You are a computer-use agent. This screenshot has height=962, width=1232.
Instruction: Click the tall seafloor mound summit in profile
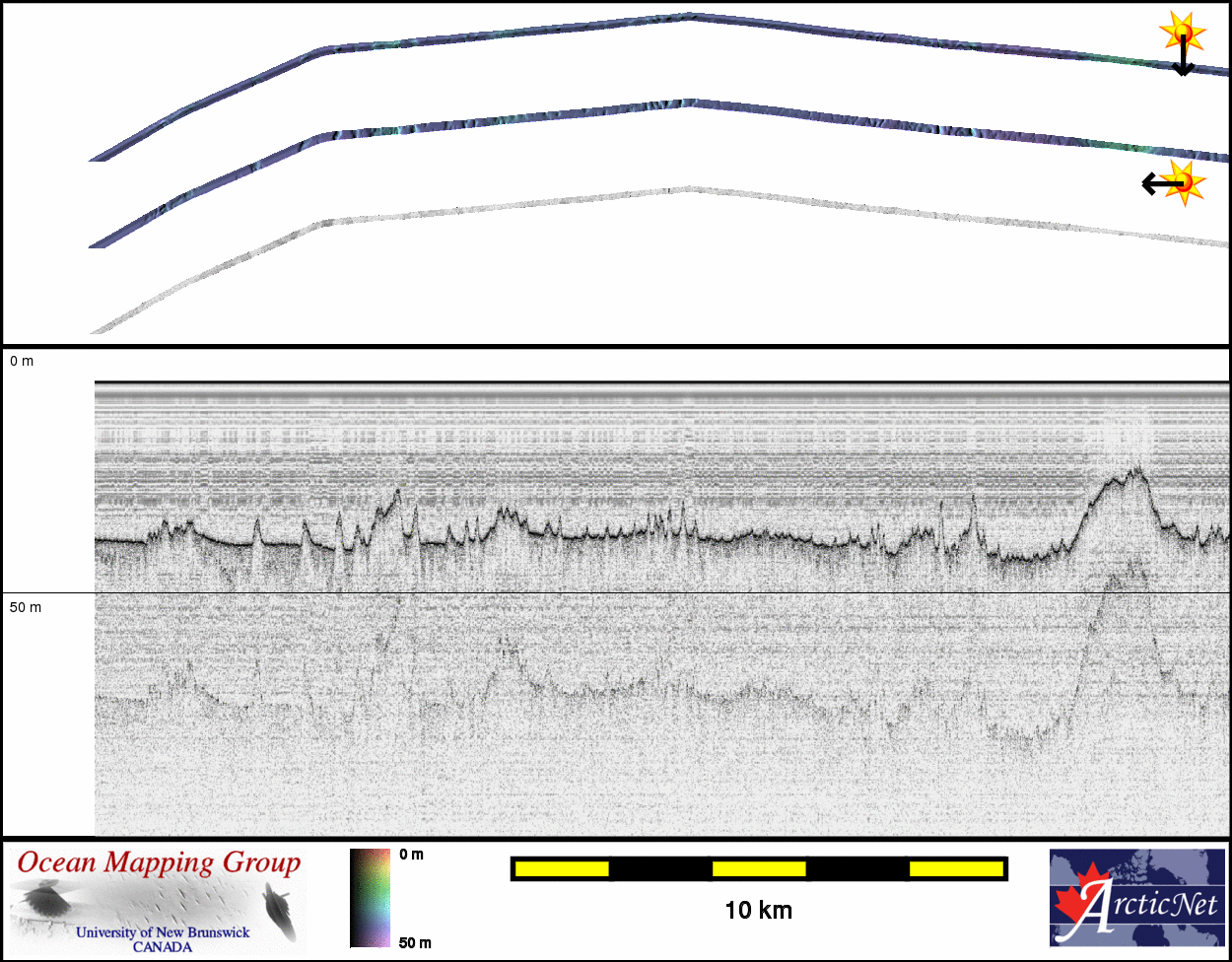pos(1135,471)
